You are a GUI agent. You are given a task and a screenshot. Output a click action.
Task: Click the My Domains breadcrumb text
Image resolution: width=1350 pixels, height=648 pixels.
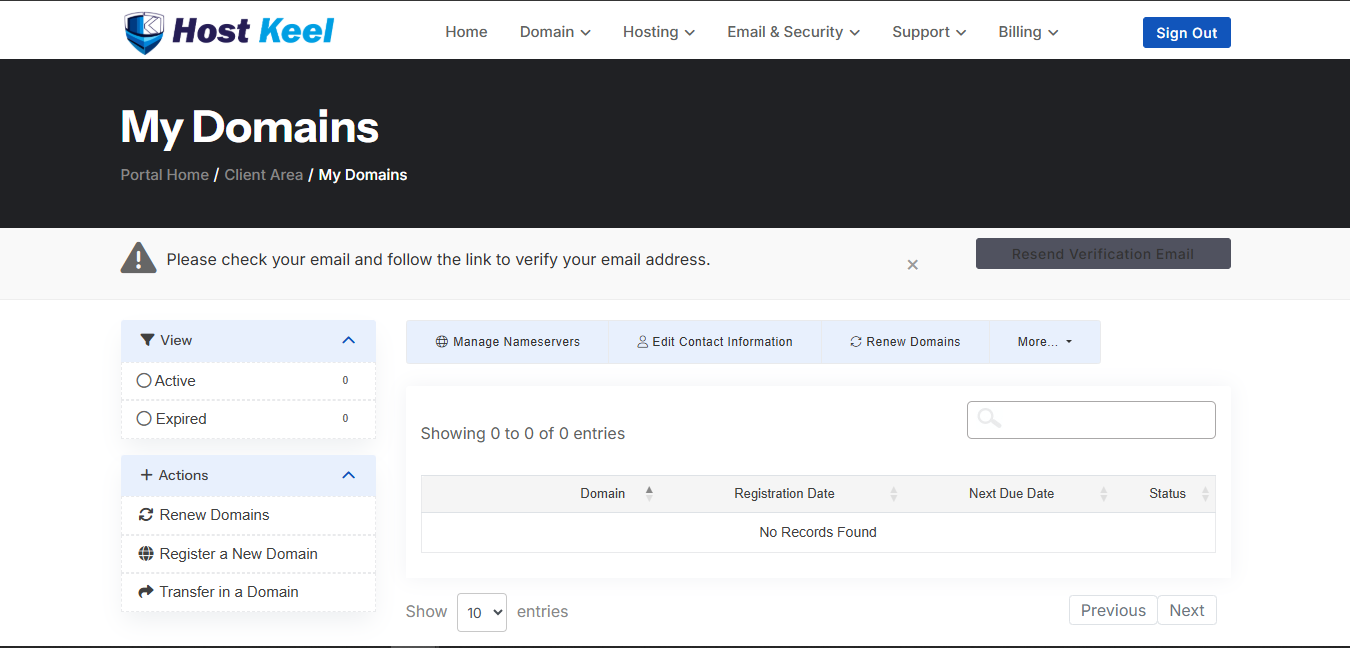click(x=363, y=175)
